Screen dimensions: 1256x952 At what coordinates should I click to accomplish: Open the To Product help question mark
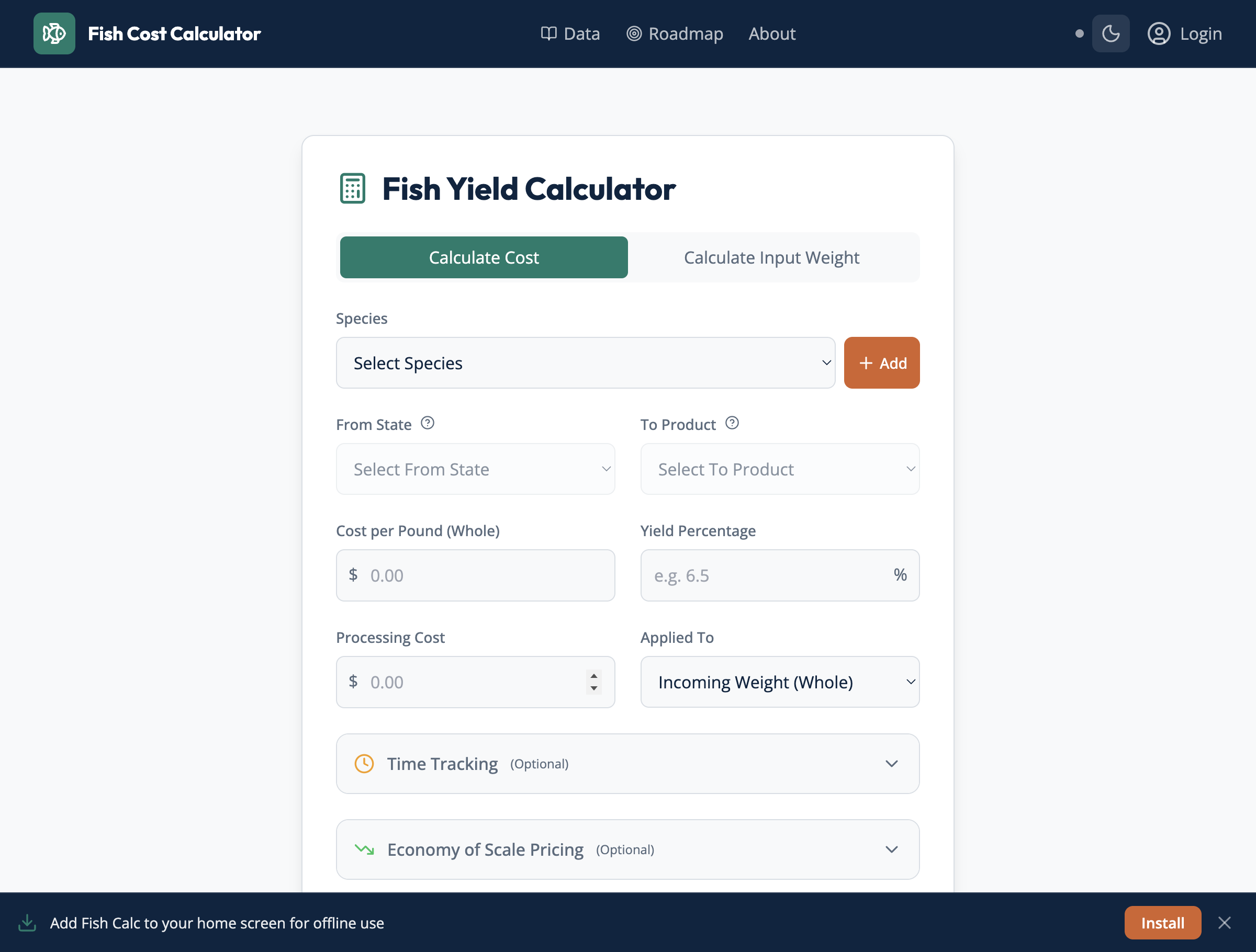732,422
